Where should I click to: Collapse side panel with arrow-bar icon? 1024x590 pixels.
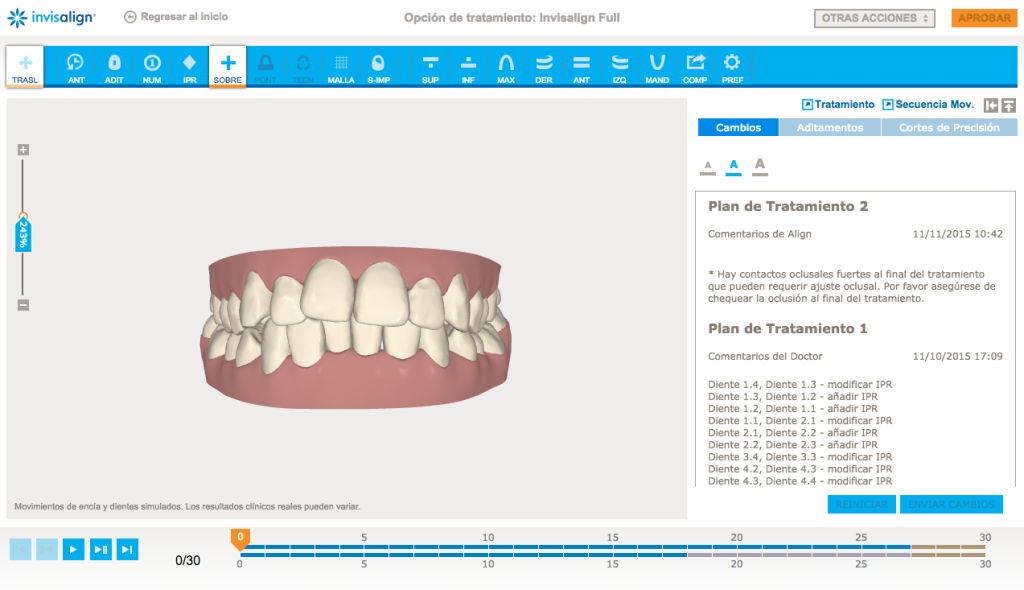991,105
